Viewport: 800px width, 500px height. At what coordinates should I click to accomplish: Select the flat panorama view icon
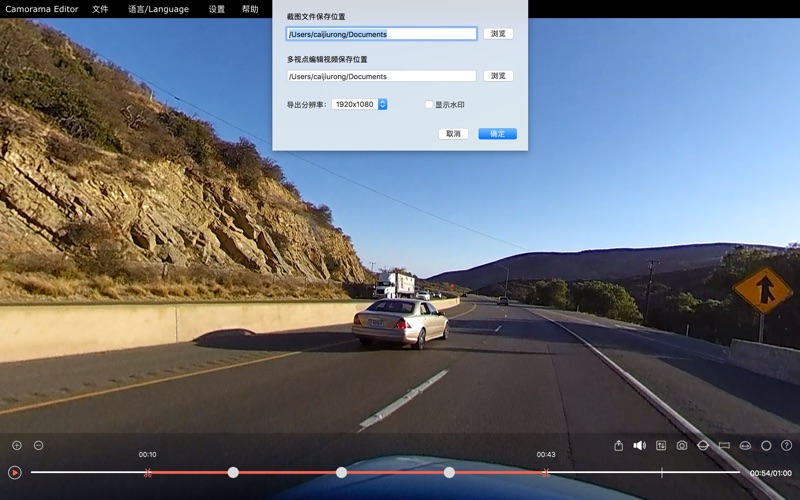tap(724, 445)
